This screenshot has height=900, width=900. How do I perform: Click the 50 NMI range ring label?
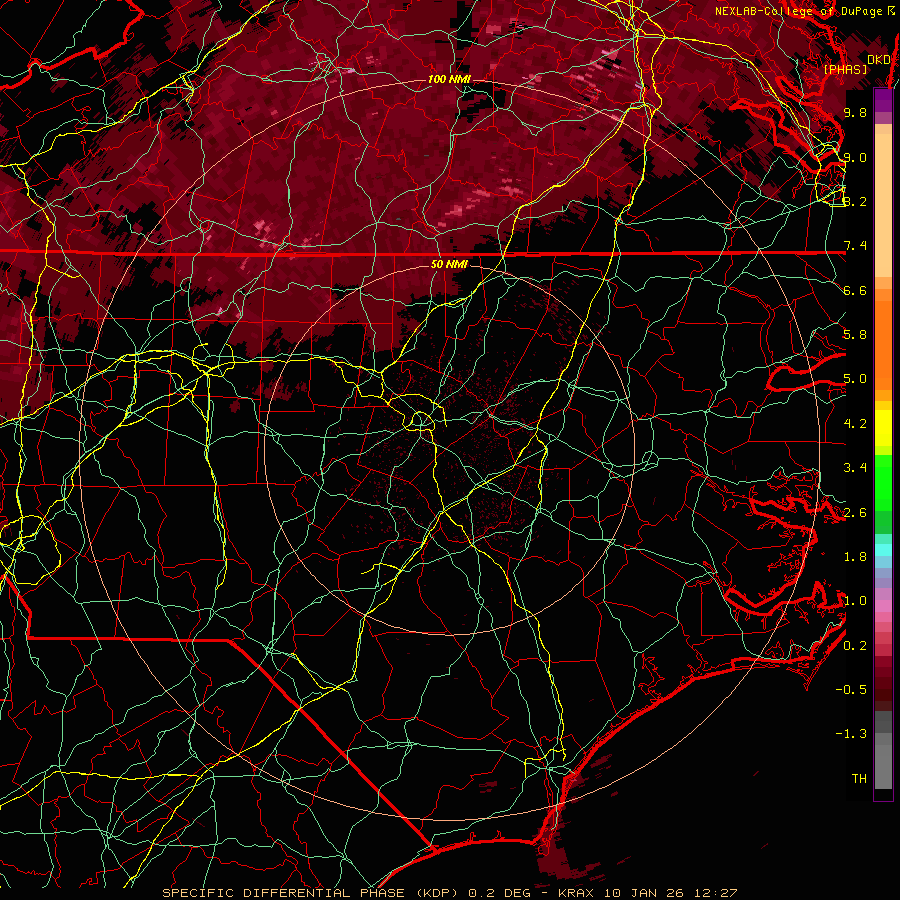[x=449, y=264]
